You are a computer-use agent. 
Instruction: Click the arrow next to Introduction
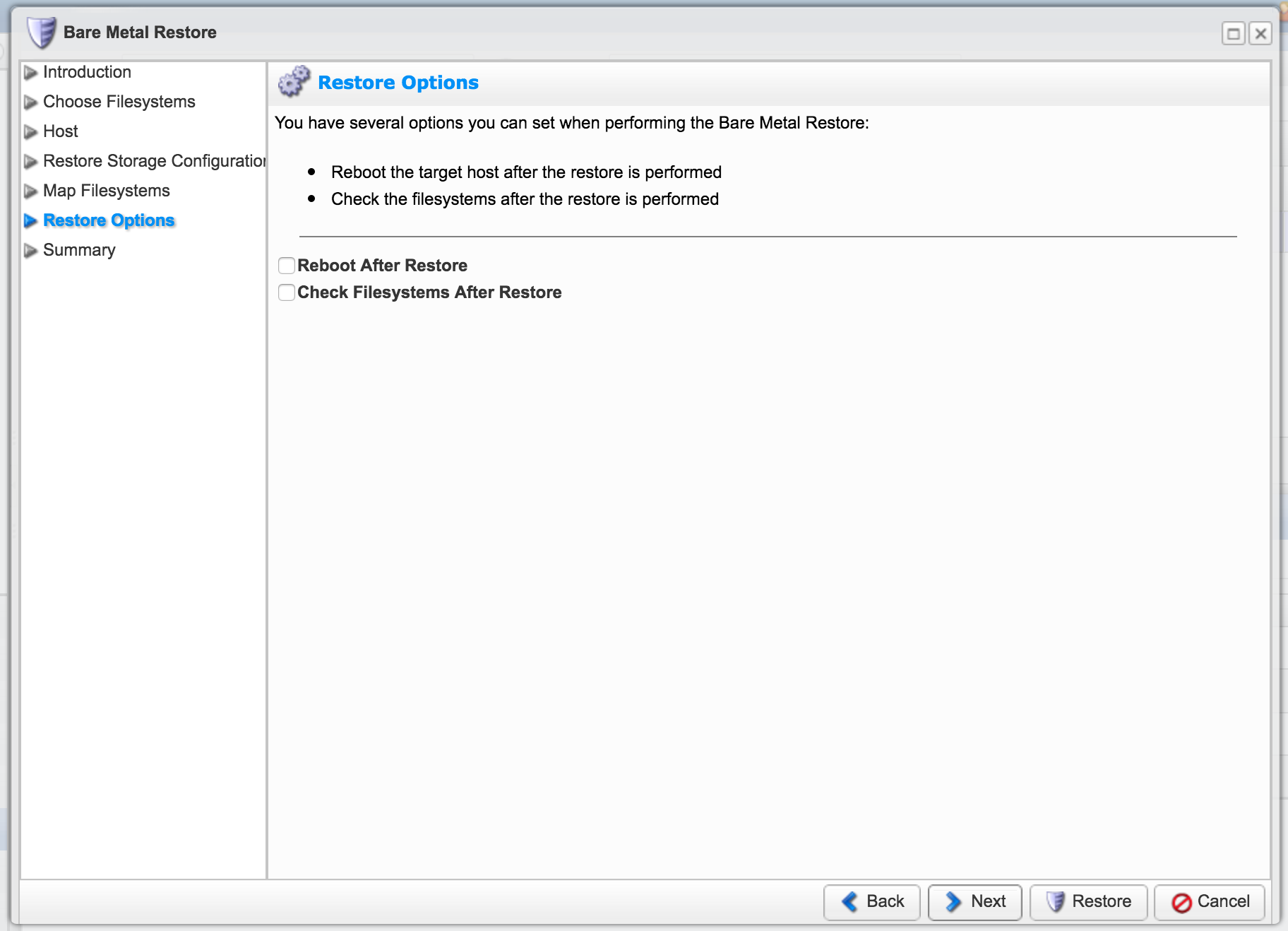(x=30, y=73)
